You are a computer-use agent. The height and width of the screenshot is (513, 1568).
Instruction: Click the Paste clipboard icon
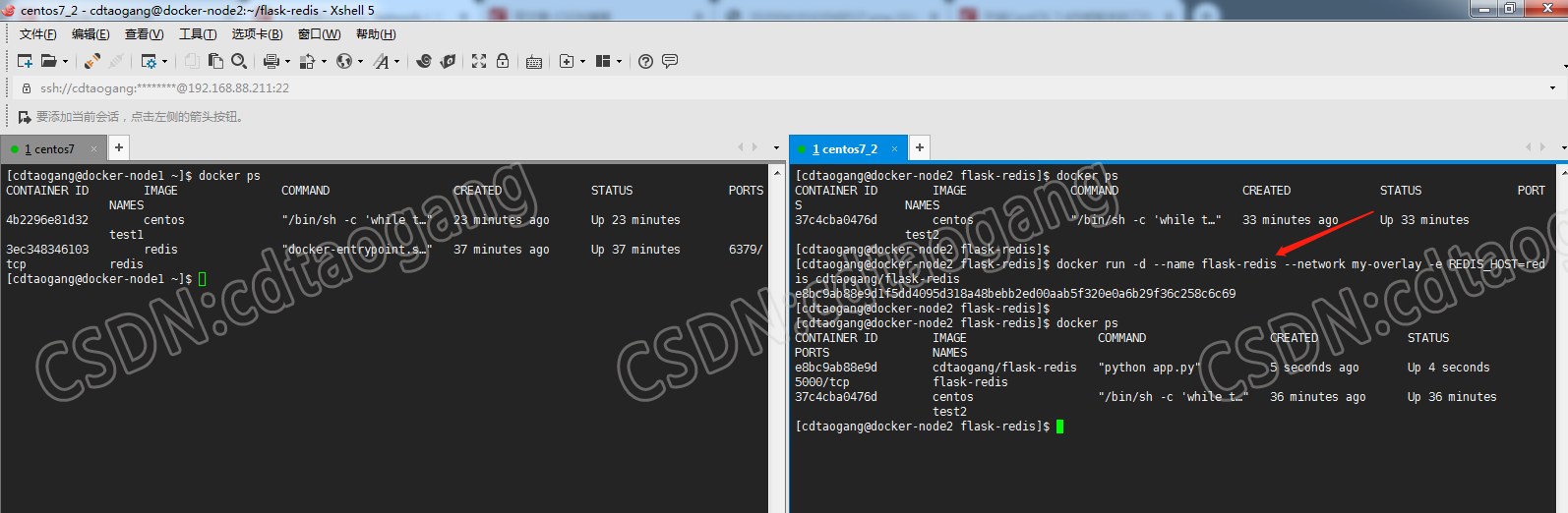215,61
